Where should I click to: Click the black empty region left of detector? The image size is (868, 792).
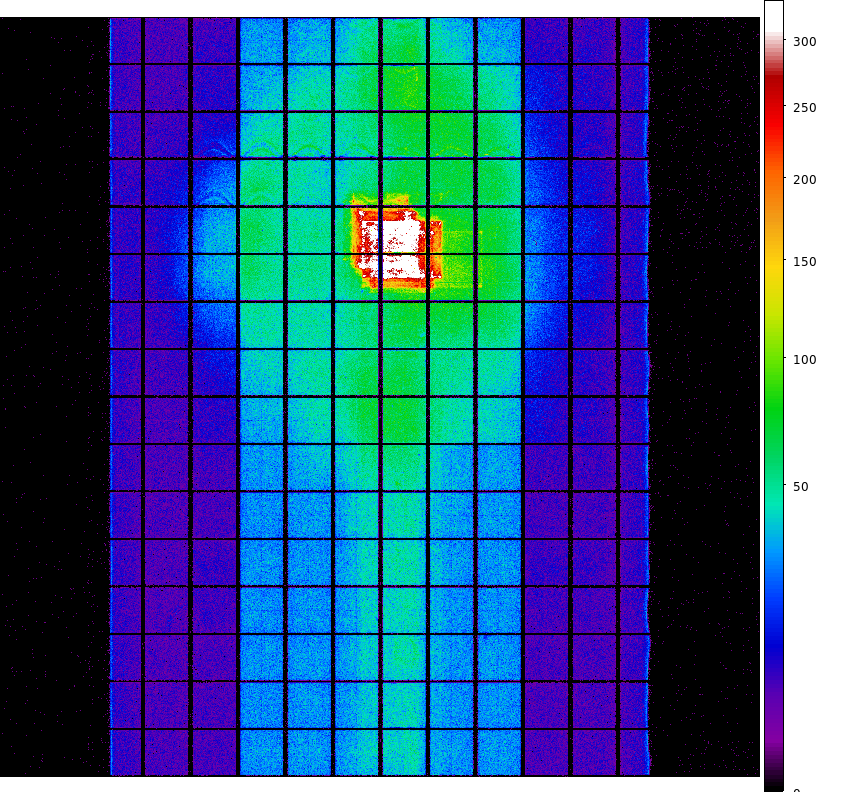click(x=55, y=400)
